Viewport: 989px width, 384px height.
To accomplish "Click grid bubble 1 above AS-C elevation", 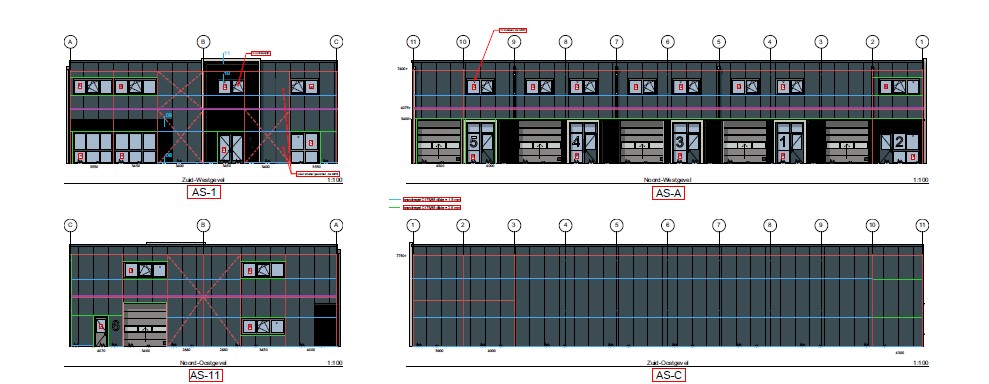I will [413, 225].
